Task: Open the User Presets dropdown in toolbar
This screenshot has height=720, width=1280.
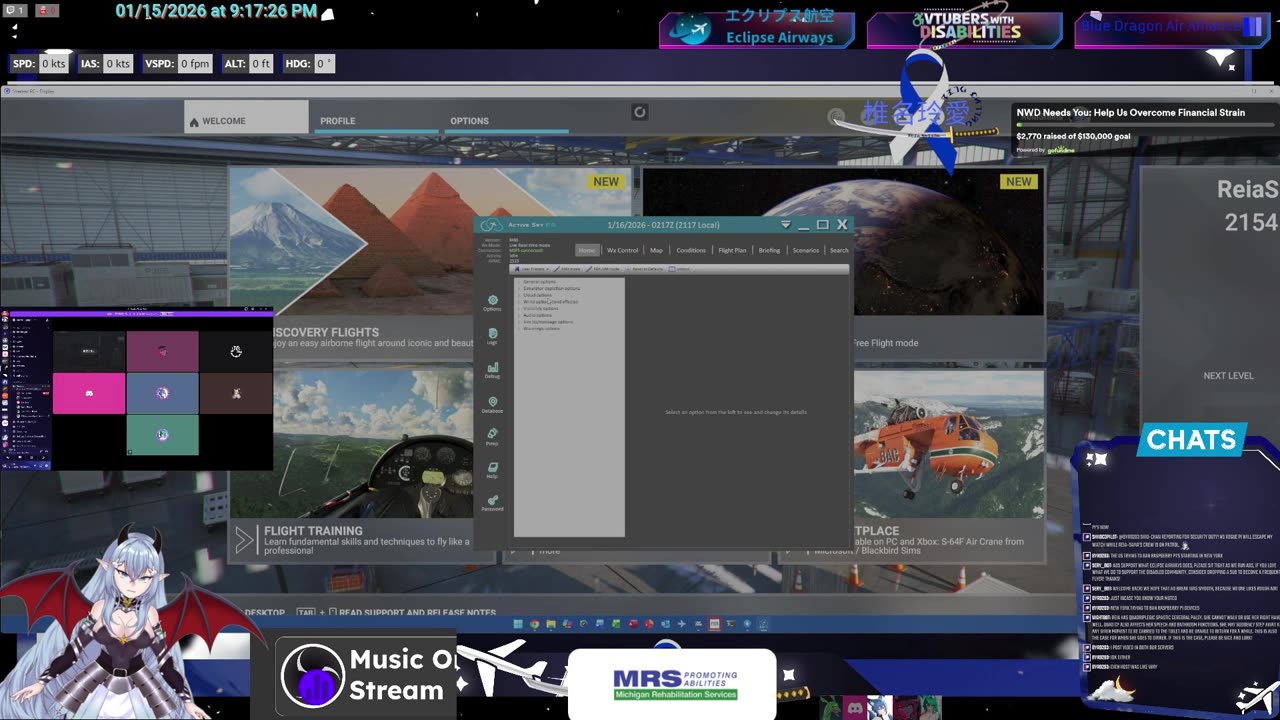Action: pos(532,269)
